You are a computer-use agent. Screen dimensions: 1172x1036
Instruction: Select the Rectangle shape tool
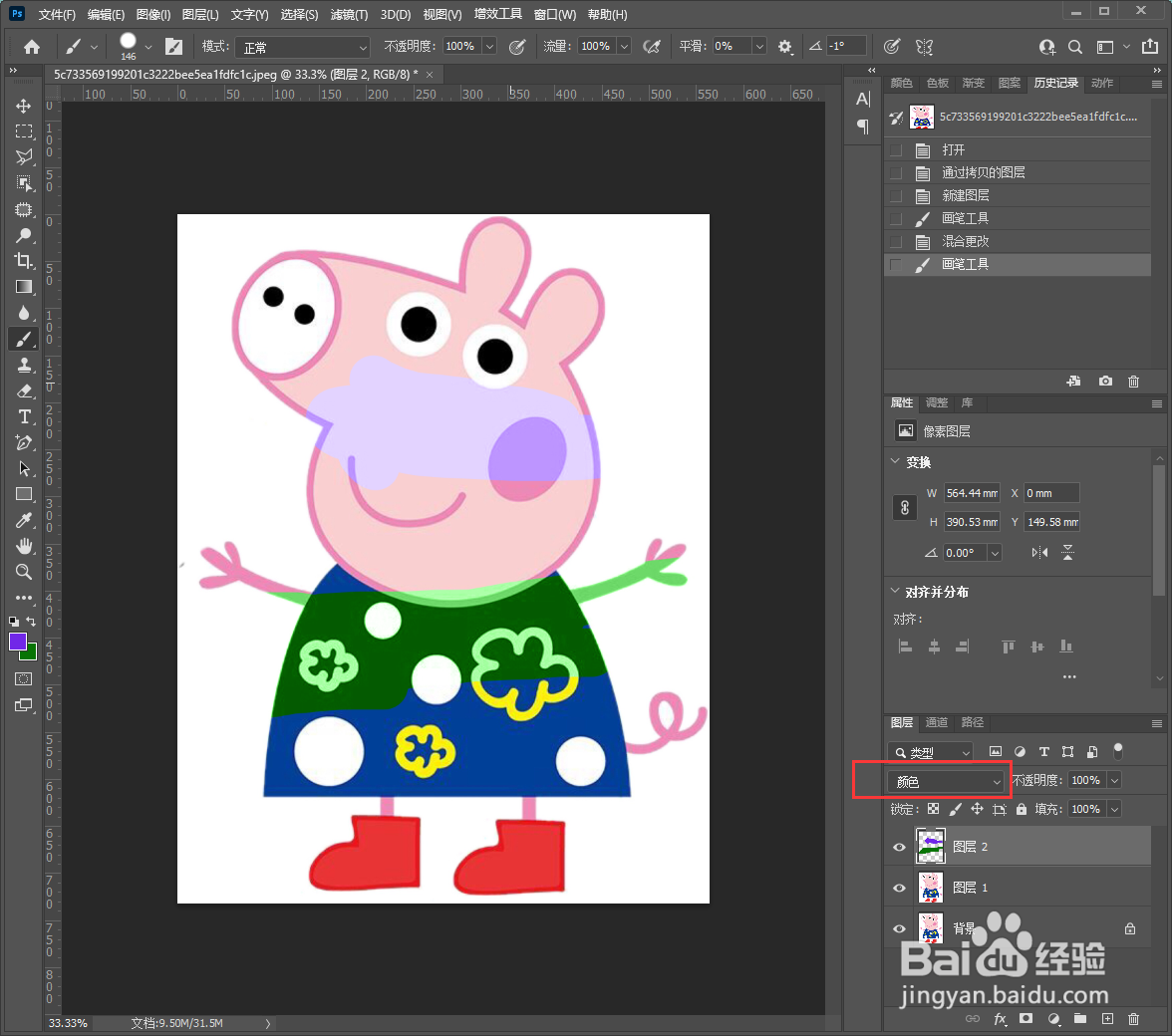pyautogui.click(x=24, y=494)
